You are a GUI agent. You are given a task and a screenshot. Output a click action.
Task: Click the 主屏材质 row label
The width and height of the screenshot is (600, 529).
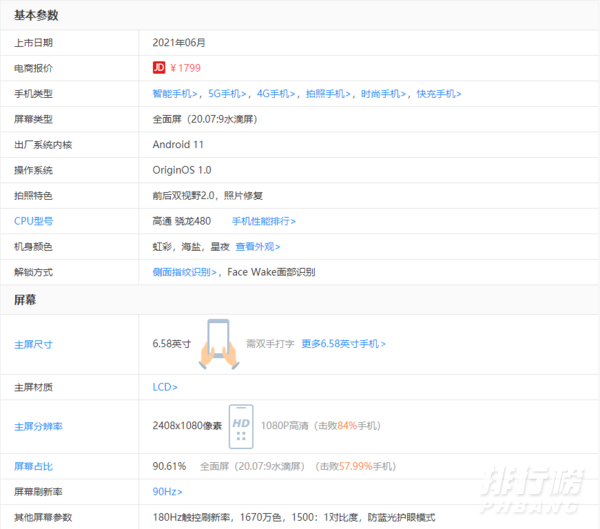[x=33, y=387]
